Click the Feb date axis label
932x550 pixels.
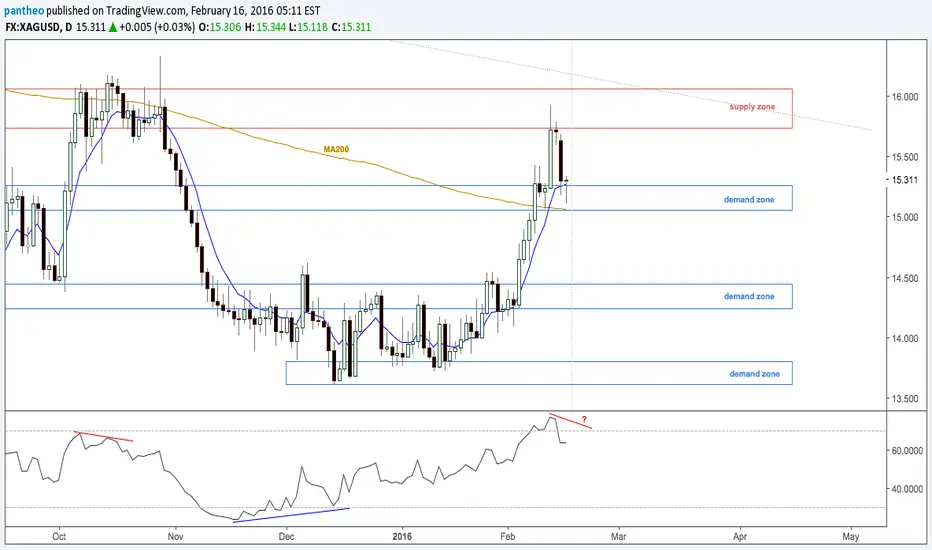tap(508, 536)
